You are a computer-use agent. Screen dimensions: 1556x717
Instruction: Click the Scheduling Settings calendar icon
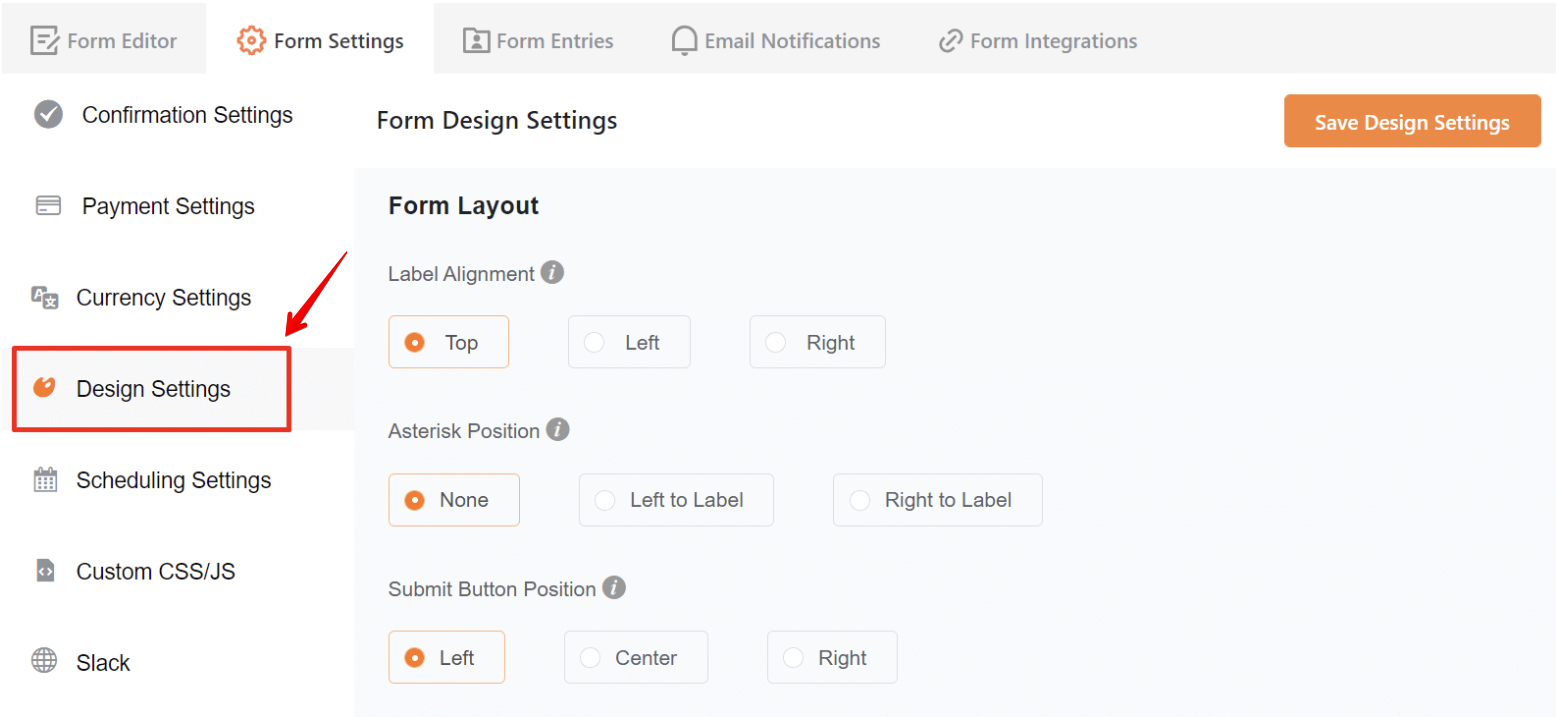tap(45, 480)
